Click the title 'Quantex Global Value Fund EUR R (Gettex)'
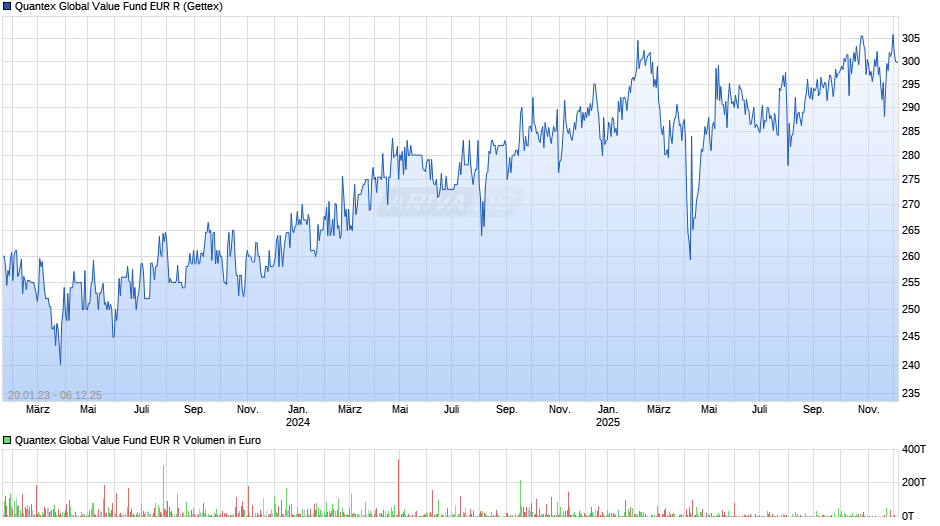The image size is (940, 526). tap(119, 7)
